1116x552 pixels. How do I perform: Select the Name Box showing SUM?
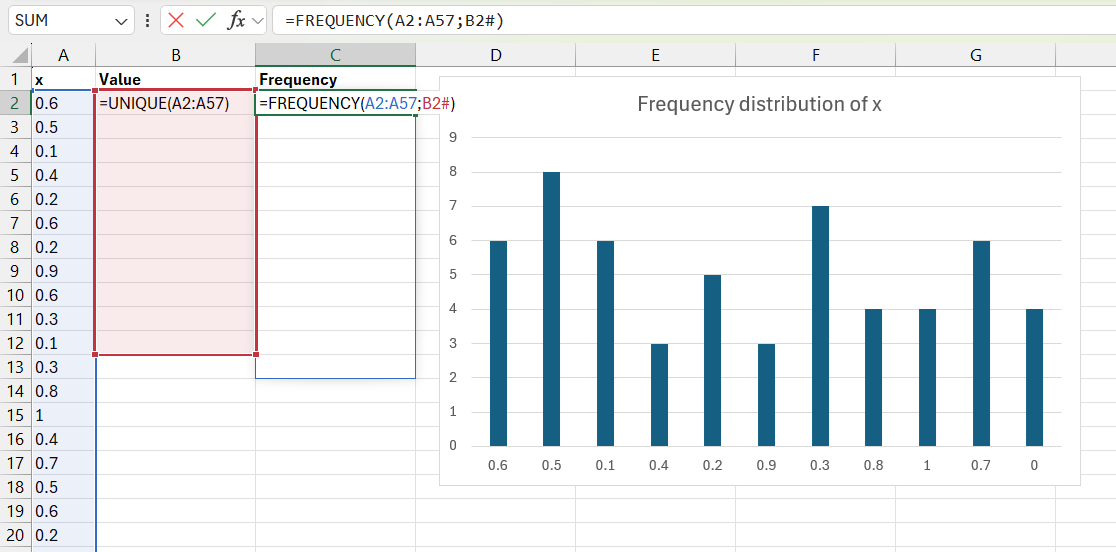click(71, 21)
